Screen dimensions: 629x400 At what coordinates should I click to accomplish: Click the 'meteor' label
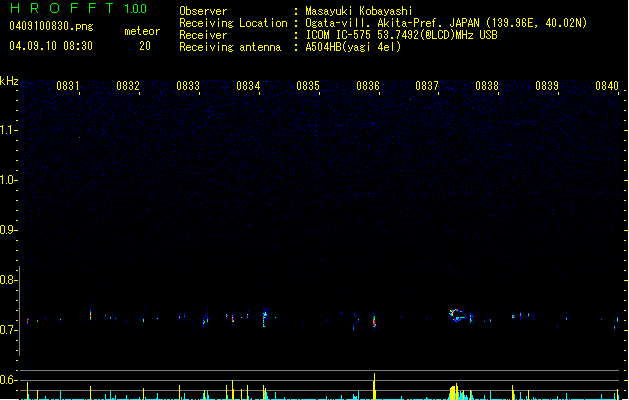[142, 31]
